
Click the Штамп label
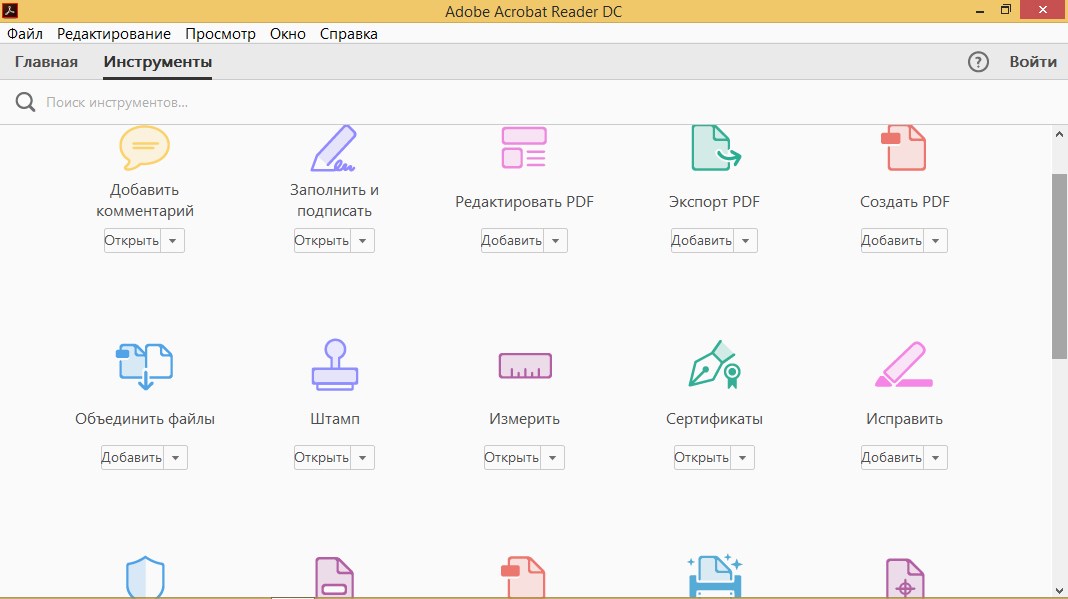click(x=334, y=419)
